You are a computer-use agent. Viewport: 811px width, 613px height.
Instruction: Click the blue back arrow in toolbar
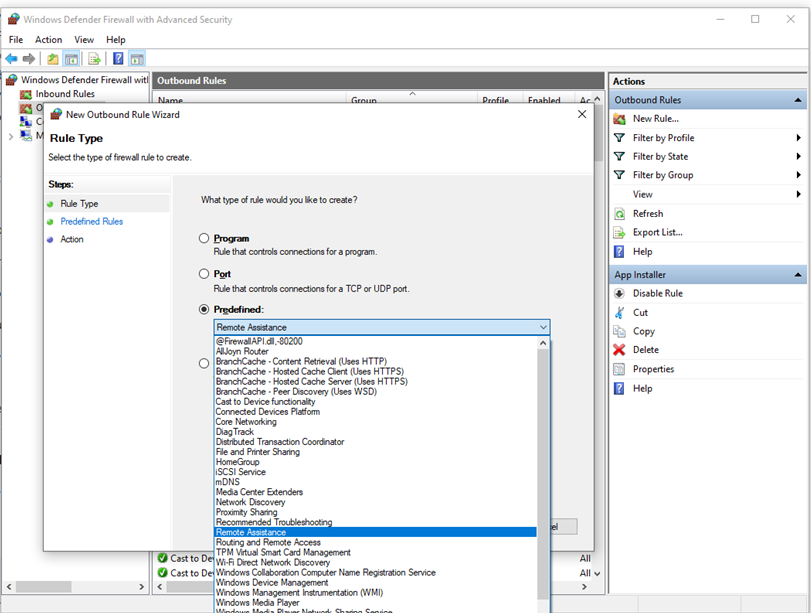[11, 59]
